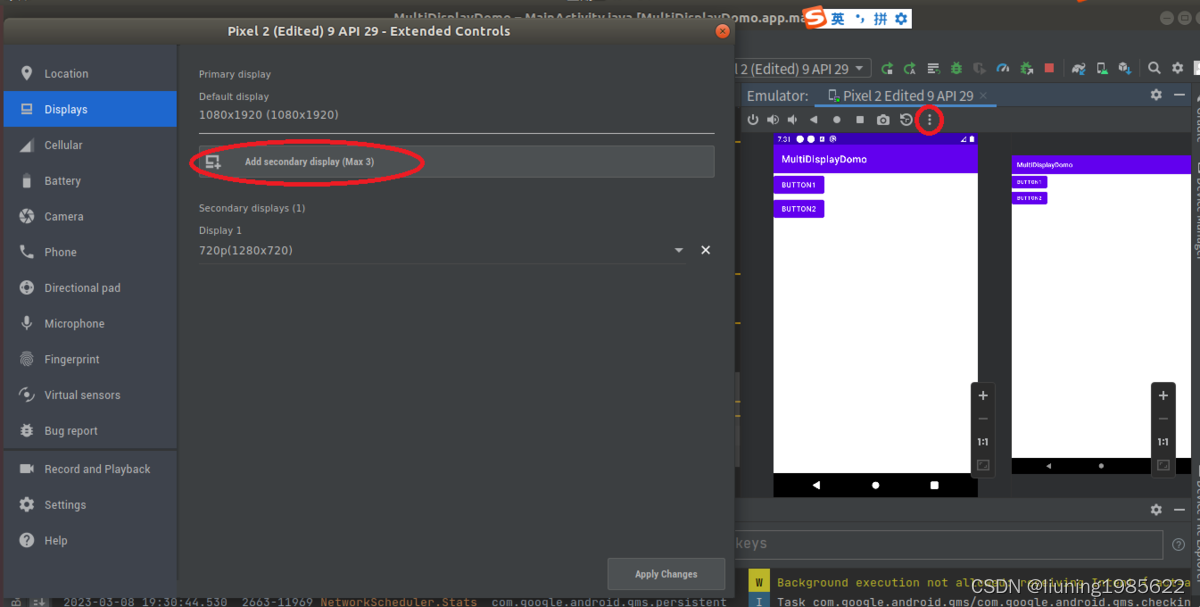Increase emulator volume via volume up icon
Screen dimensions: 1200x607
click(772, 119)
